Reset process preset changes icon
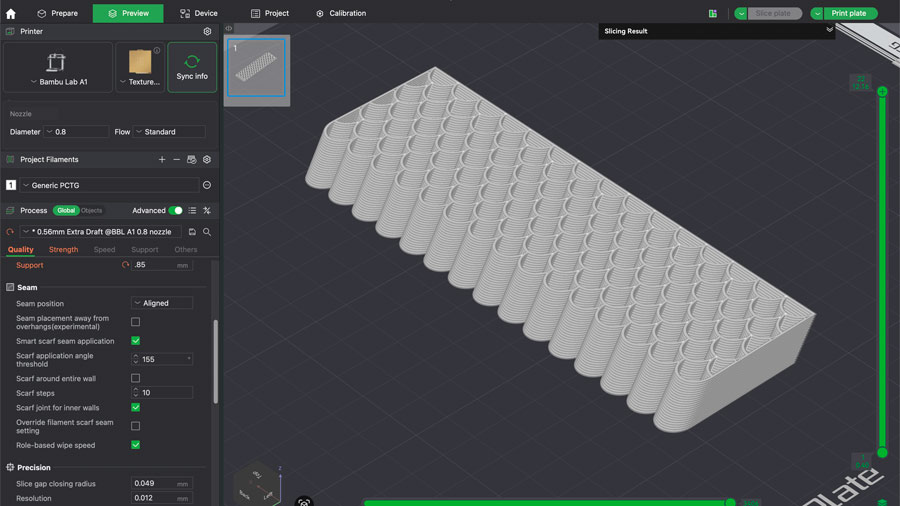 click(x=10, y=232)
